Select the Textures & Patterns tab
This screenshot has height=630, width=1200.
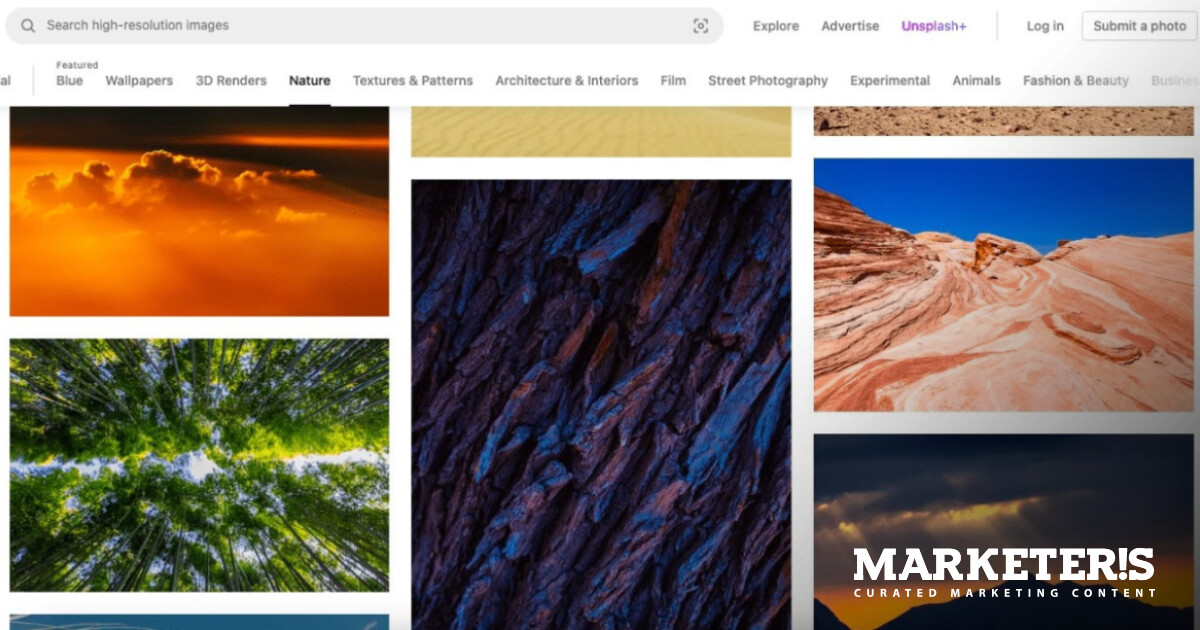tap(412, 81)
